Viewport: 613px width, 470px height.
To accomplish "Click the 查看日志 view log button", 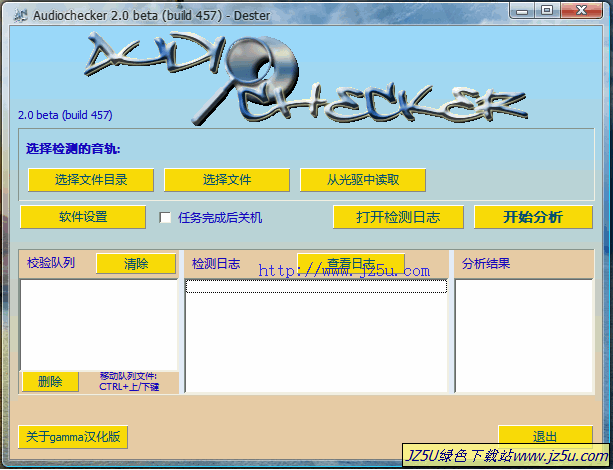I will 351,263.
